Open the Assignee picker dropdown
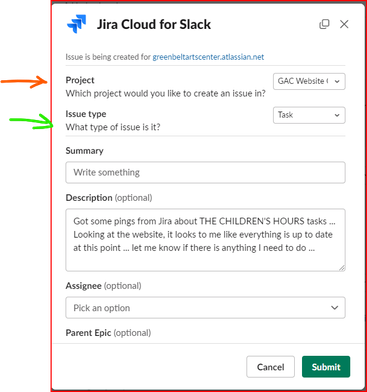367x392 pixels. (205, 308)
